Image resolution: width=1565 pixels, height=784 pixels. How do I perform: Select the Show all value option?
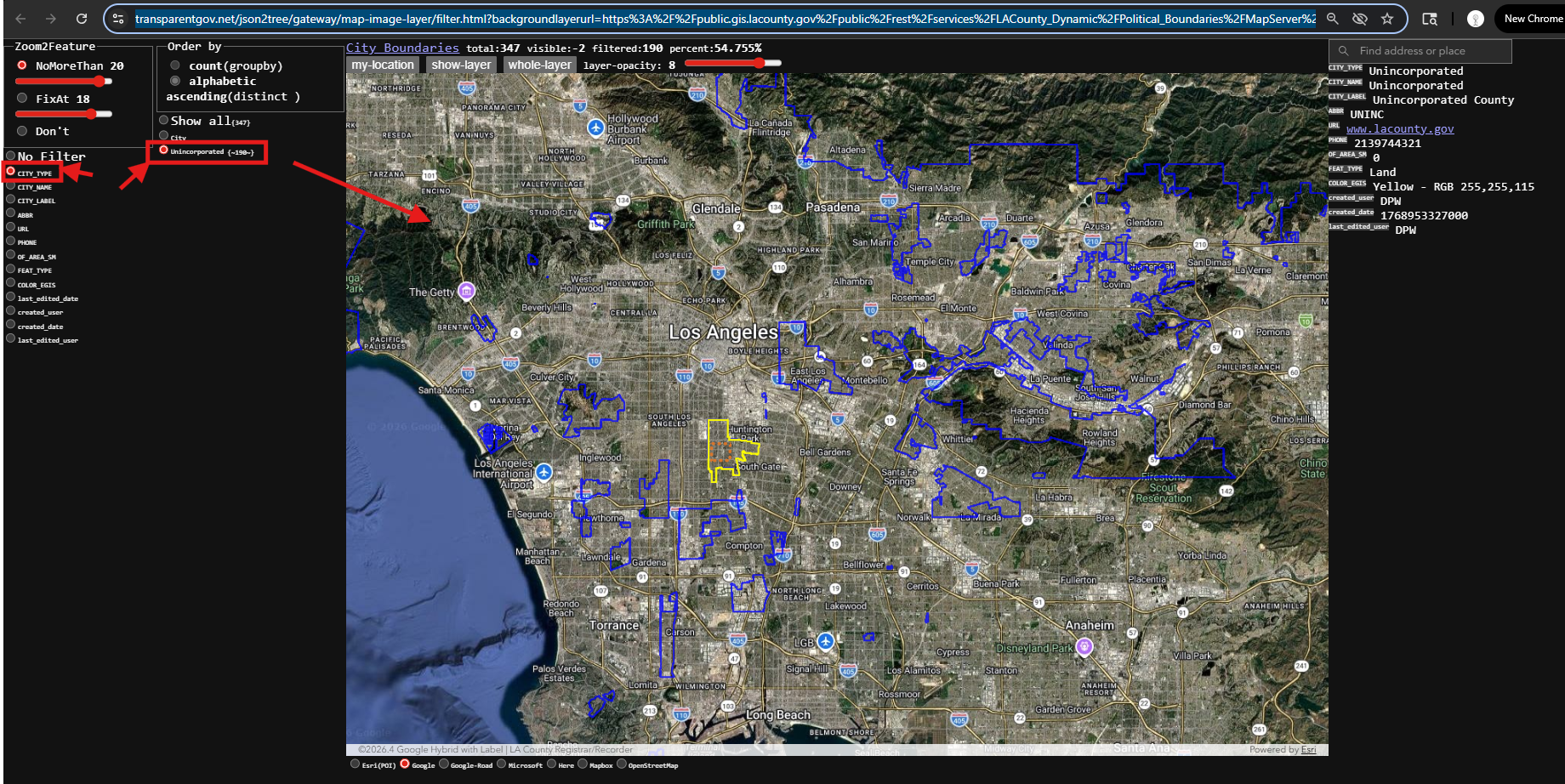click(164, 120)
